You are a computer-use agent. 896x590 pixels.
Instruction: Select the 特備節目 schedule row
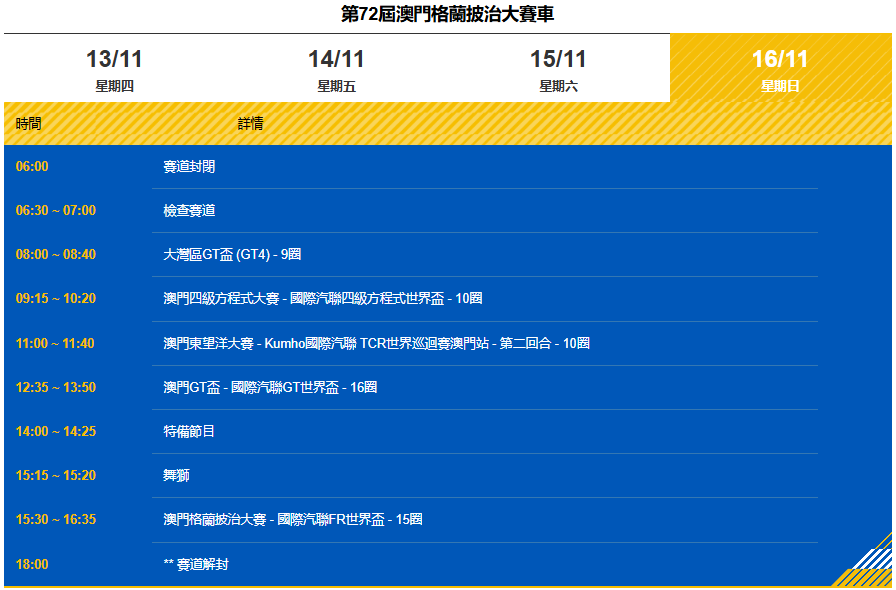[189, 432]
